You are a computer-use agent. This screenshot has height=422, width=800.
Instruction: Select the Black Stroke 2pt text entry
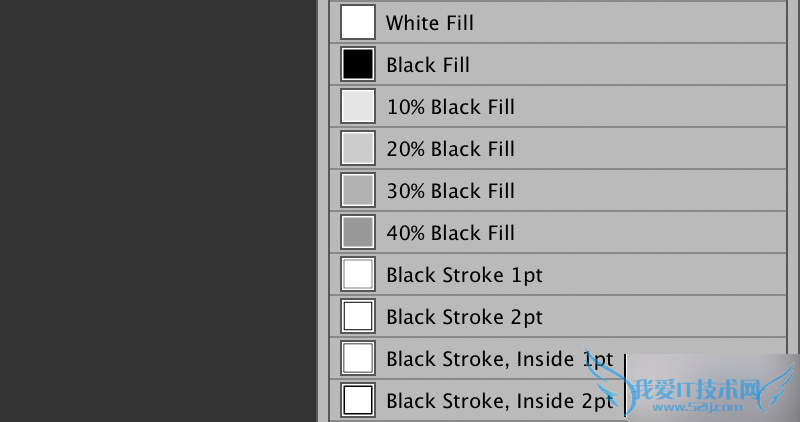click(464, 317)
